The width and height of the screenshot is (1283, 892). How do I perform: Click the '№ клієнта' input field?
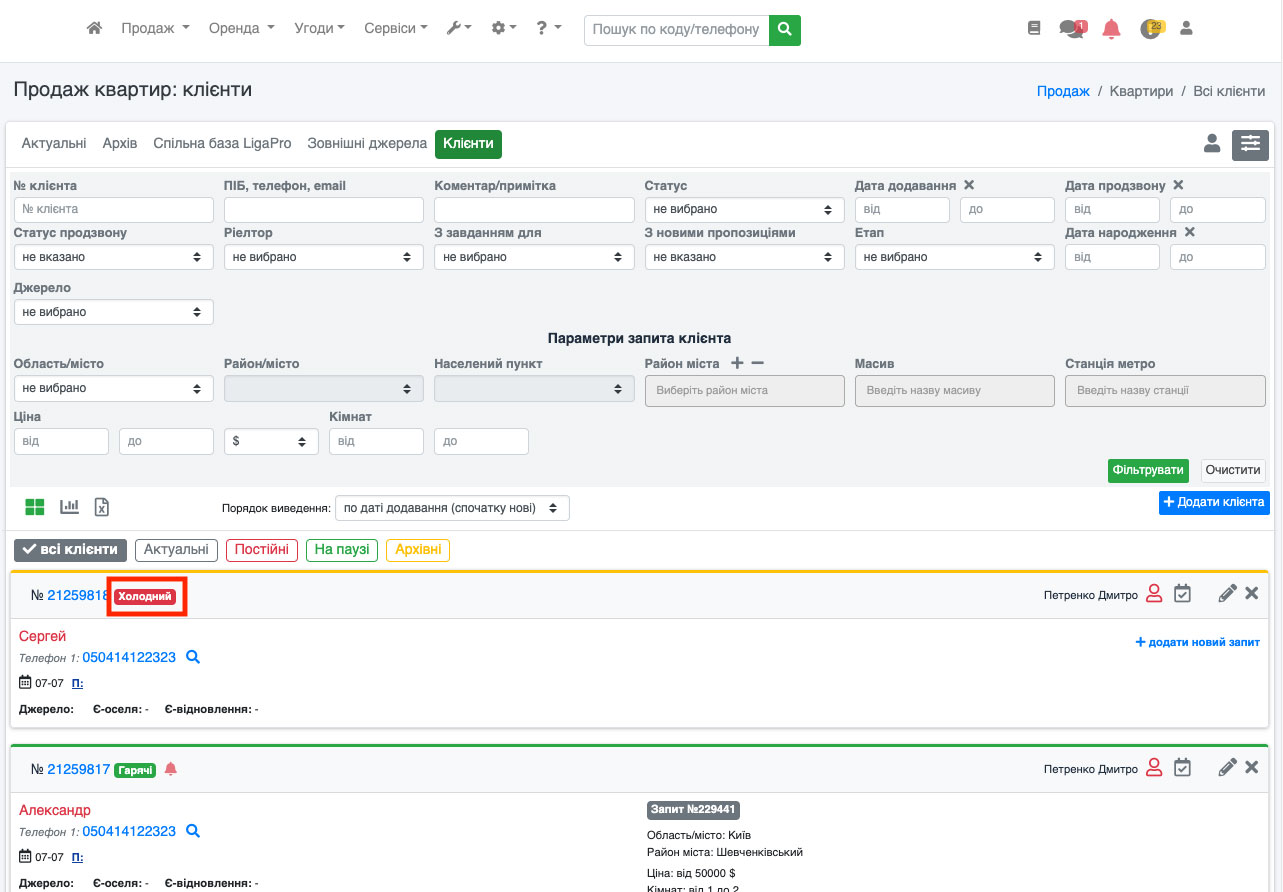(x=114, y=210)
